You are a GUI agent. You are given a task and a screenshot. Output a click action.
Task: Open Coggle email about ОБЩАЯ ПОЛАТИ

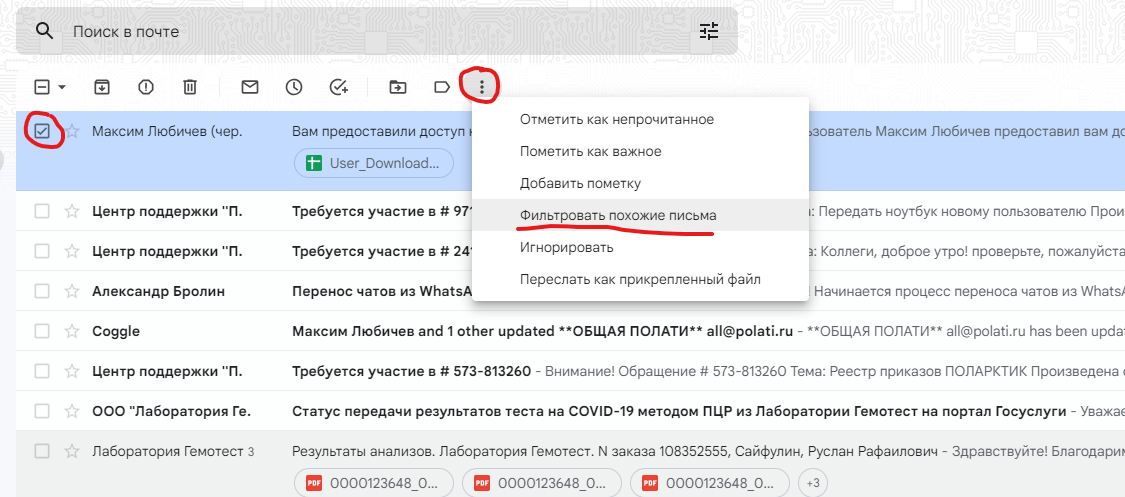coord(542,331)
